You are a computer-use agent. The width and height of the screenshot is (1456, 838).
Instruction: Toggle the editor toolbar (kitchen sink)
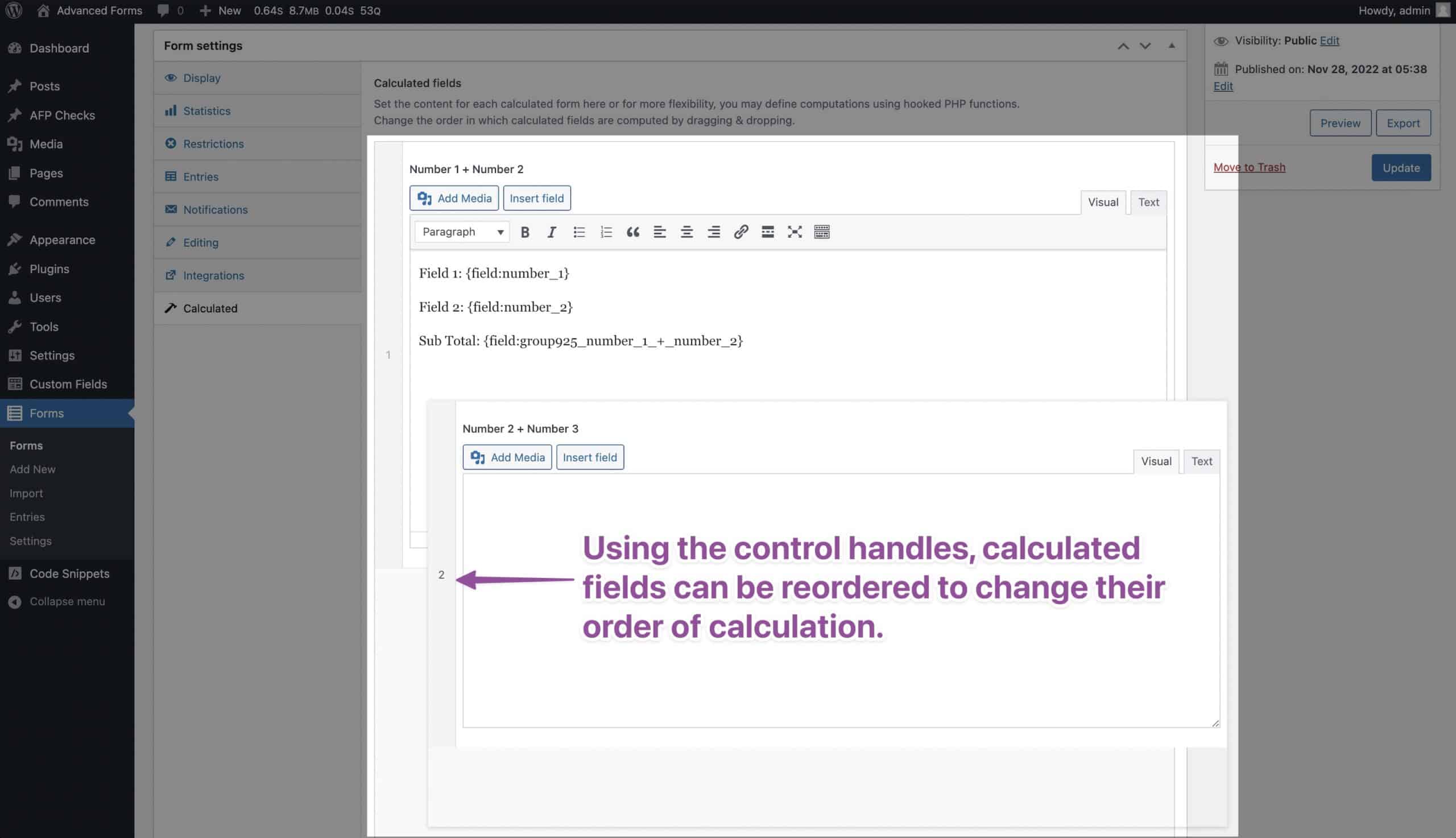tap(821, 232)
